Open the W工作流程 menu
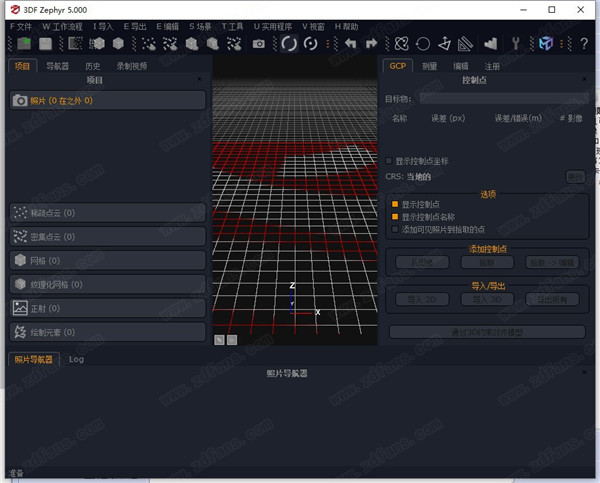Screen dimensions: 600x483 click(x=62, y=26)
